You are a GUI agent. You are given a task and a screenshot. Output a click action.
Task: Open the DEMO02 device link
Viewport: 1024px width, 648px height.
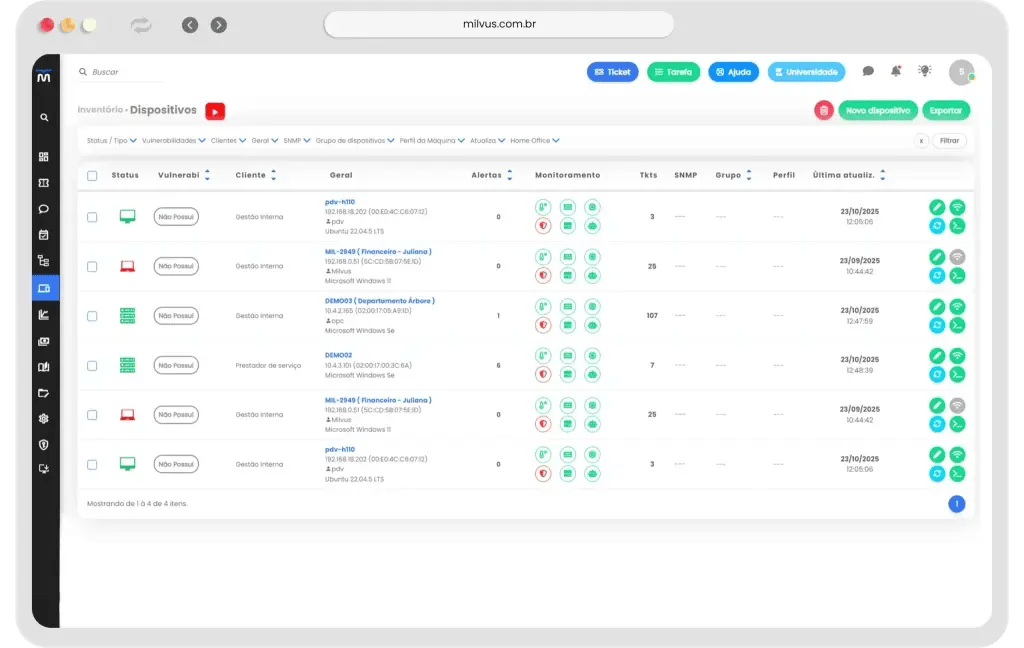(338, 355)
